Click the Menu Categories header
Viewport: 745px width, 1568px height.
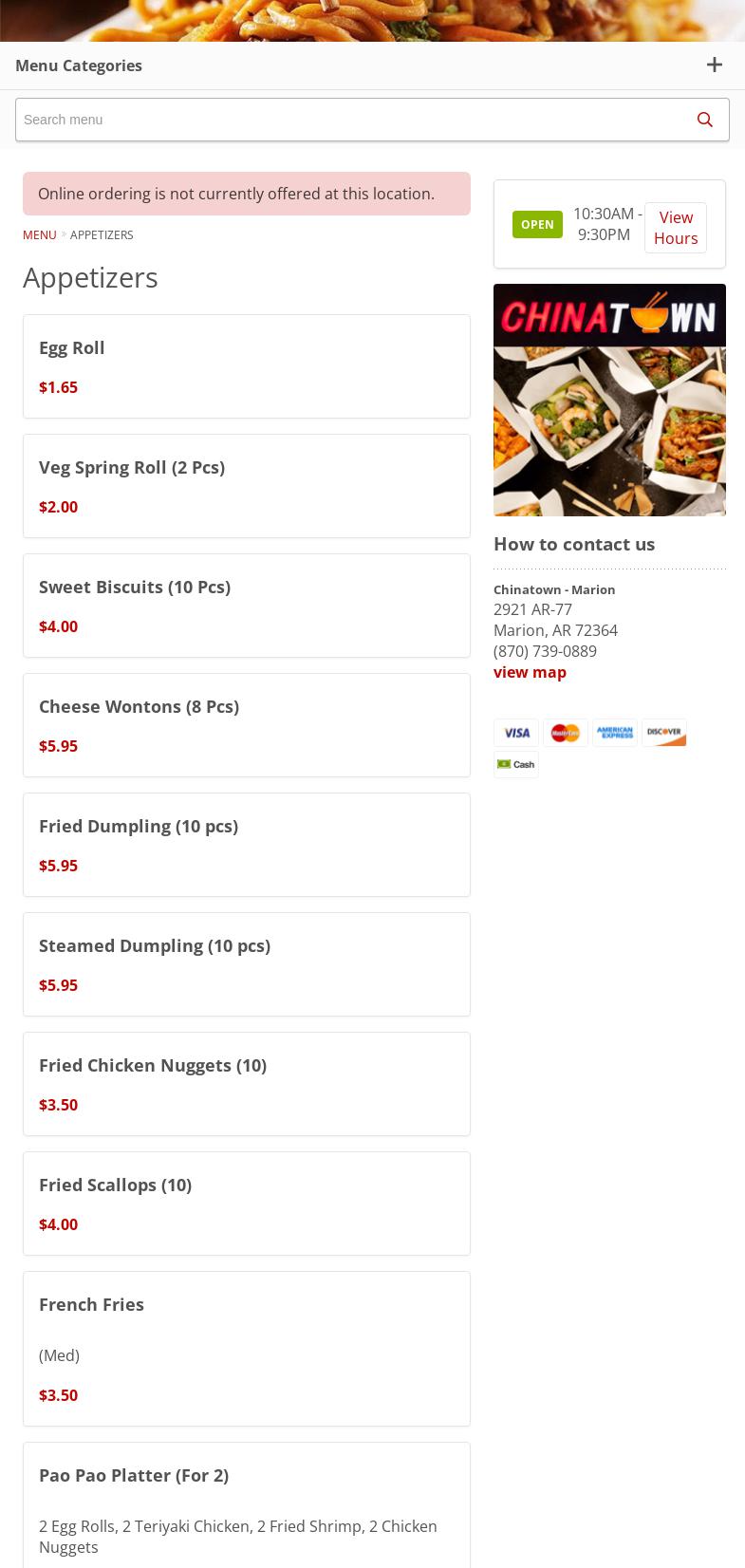click(x=79, y=65)
